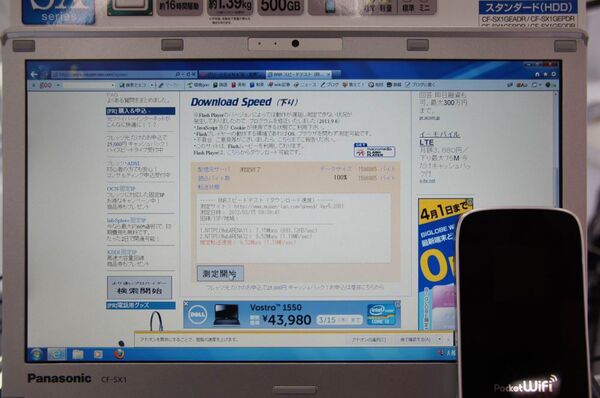Open the イー・モバイル LTE link

pyautogui.click(x=439, y=138)
